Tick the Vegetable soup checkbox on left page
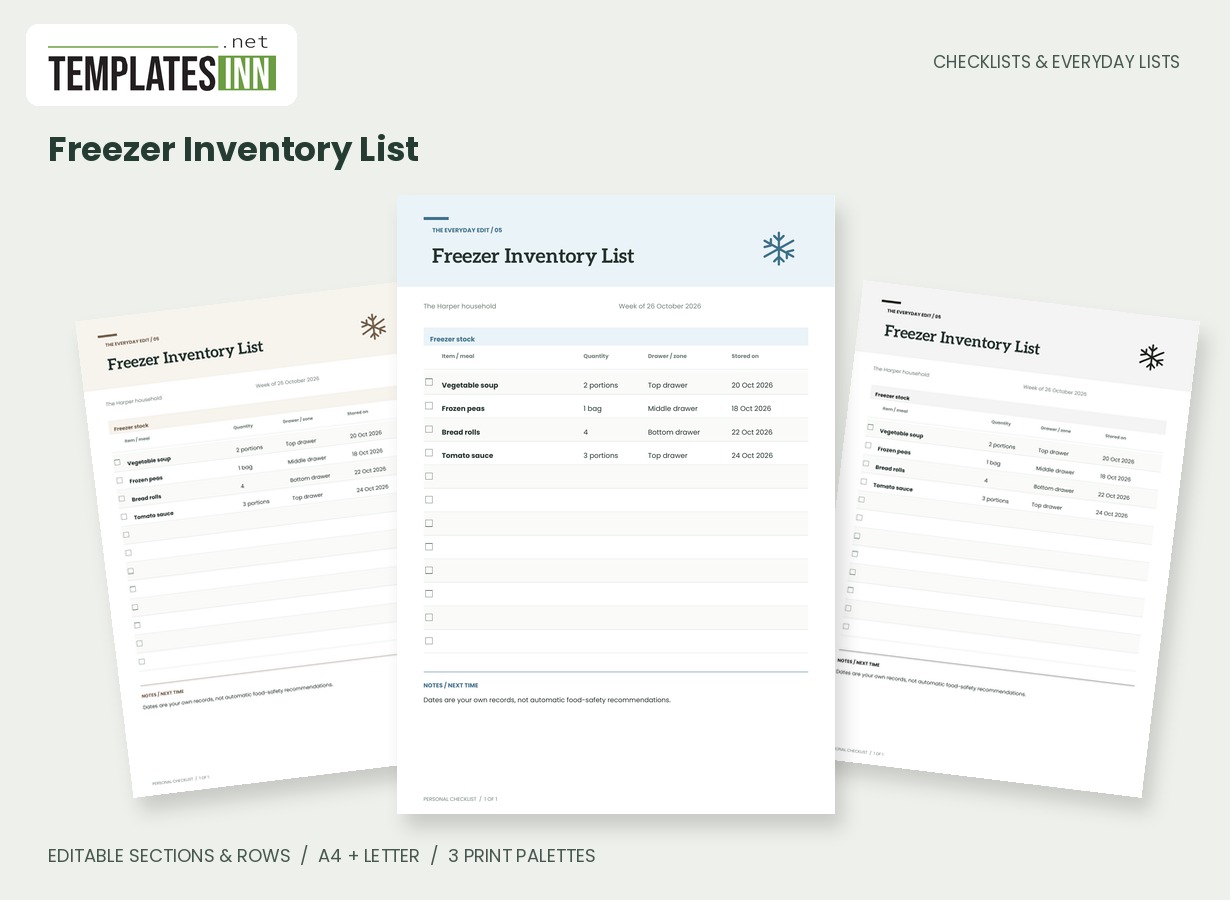Image resolution: width=1230 pixels, height=900 pixels. click(x=117, y=462)
